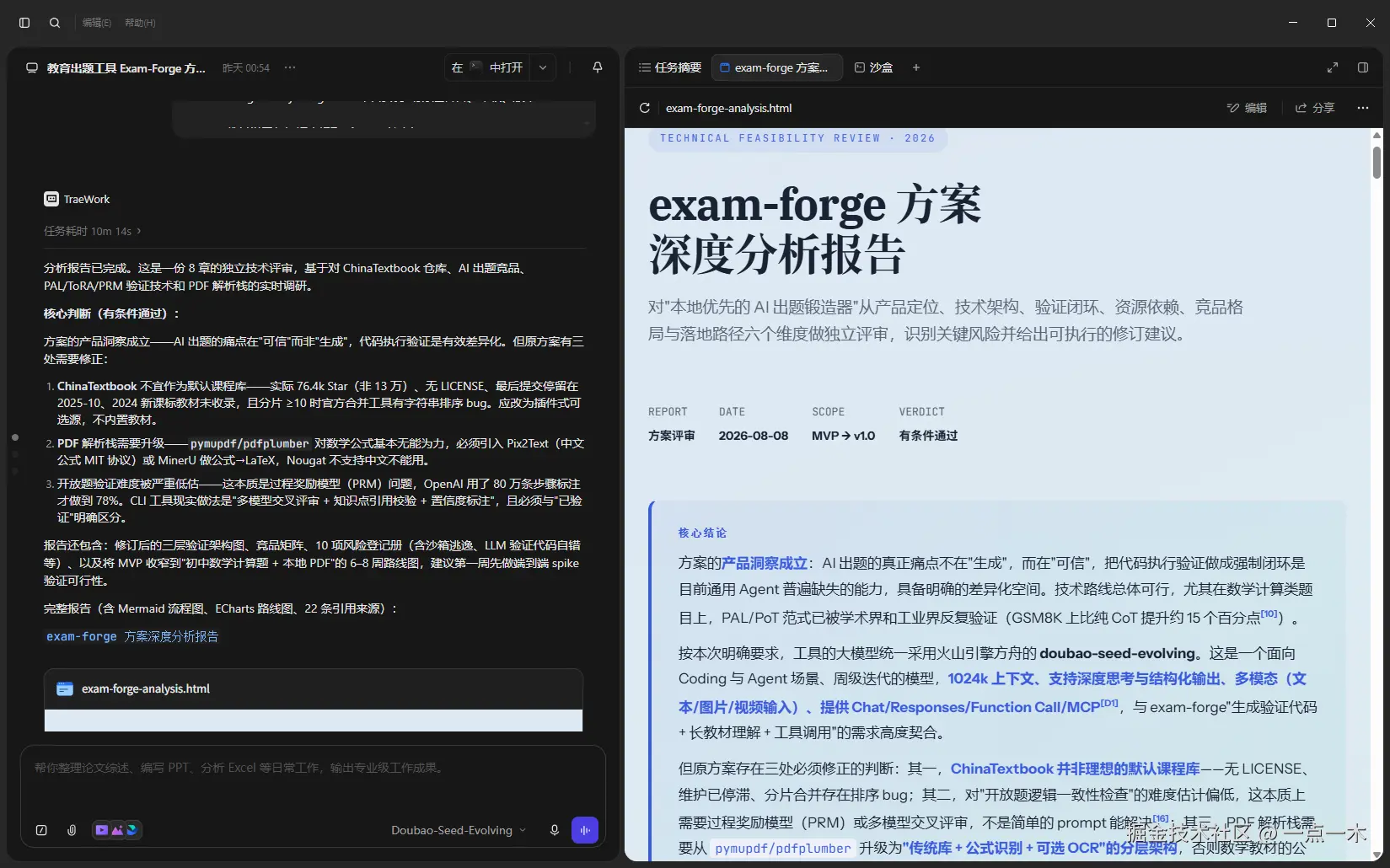Click the blue file icon on the attachment card

coord(65,689)
